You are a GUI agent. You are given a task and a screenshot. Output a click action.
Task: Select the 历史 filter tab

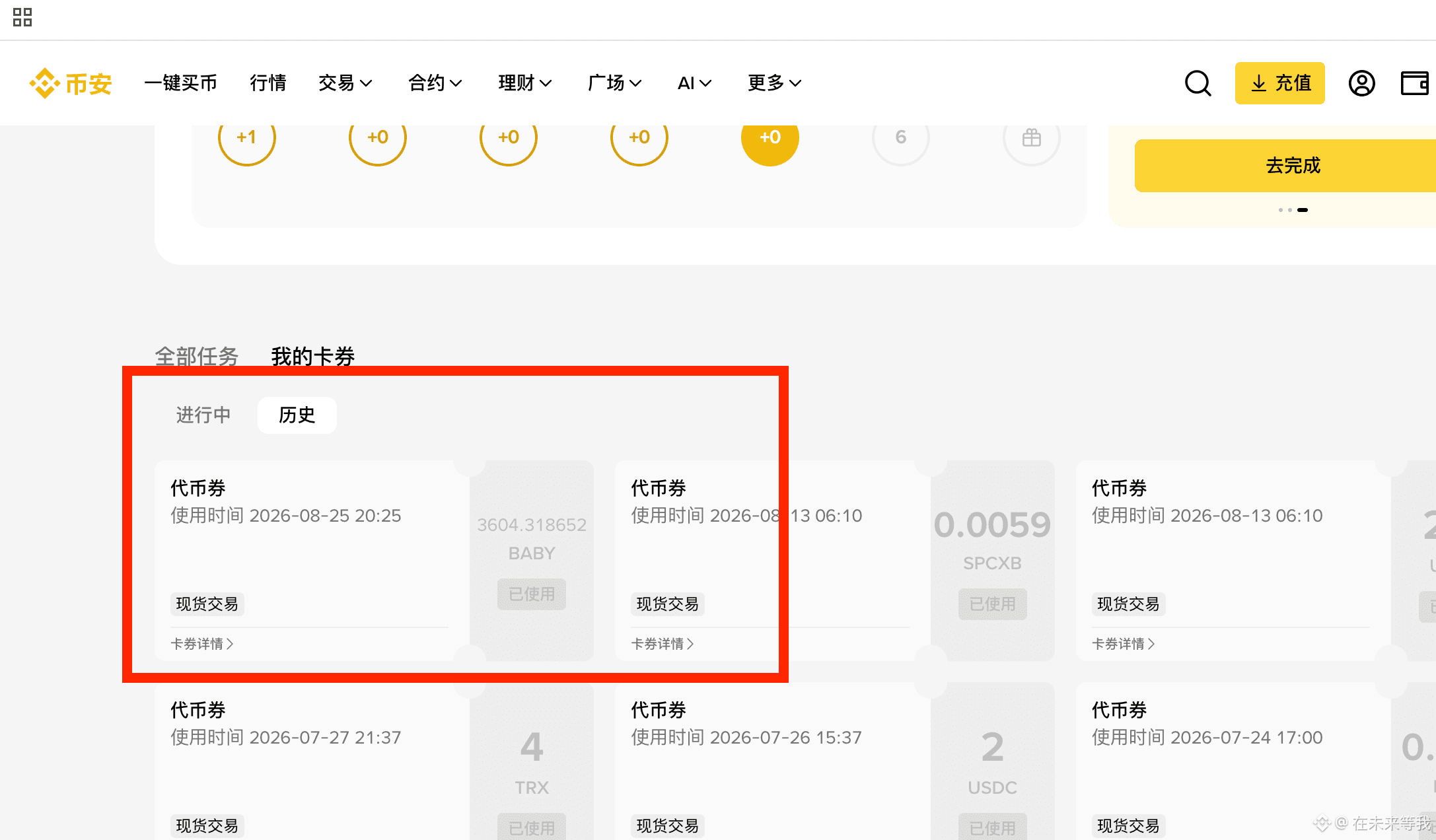297,415
